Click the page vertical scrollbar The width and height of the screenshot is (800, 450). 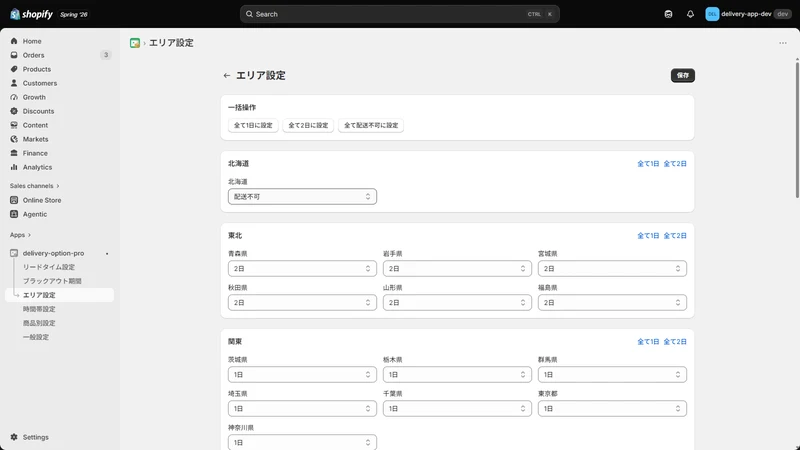tap(797, 129)
